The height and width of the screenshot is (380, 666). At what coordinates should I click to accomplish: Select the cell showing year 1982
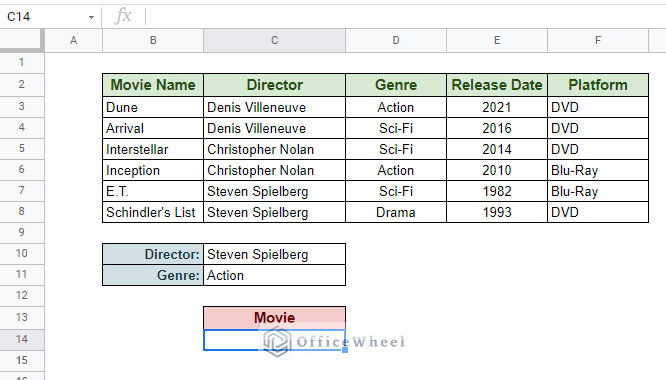click(x=497, y=191)
